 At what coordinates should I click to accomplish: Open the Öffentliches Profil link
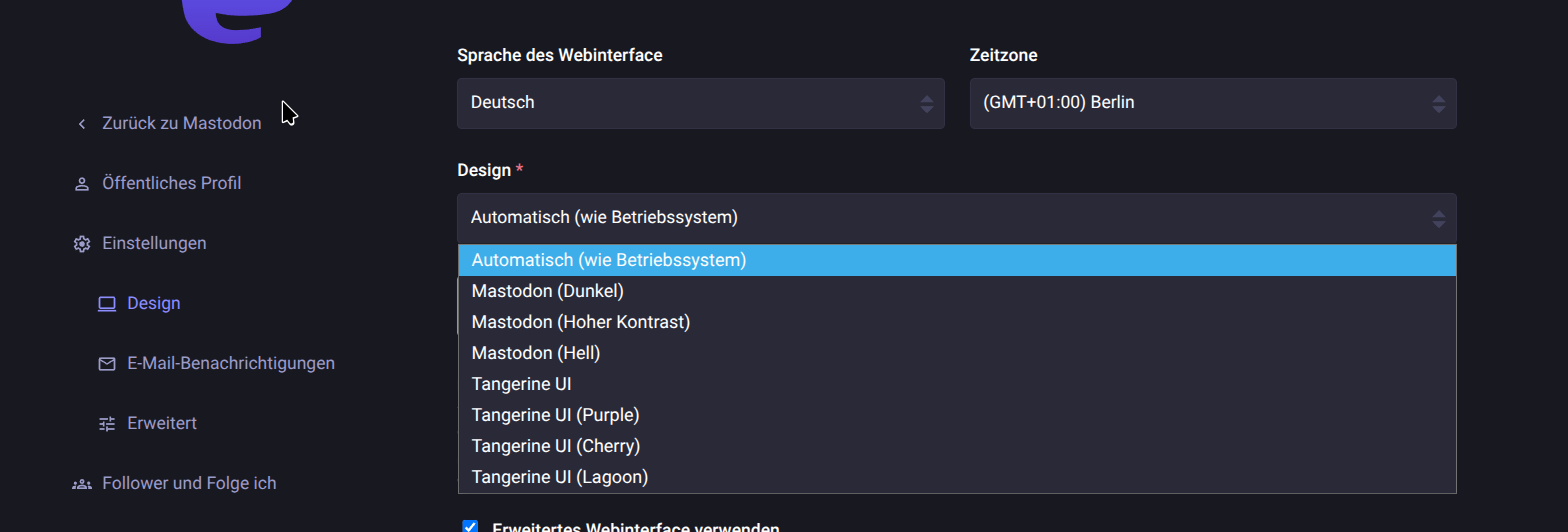point(171,184)
